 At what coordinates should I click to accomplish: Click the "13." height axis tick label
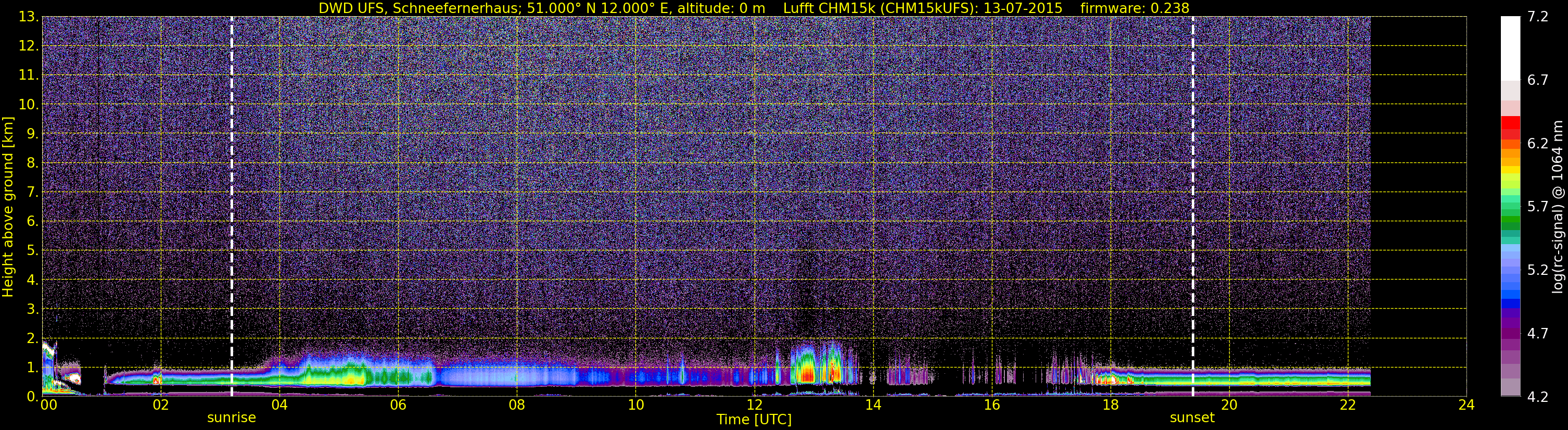(28, 17)
